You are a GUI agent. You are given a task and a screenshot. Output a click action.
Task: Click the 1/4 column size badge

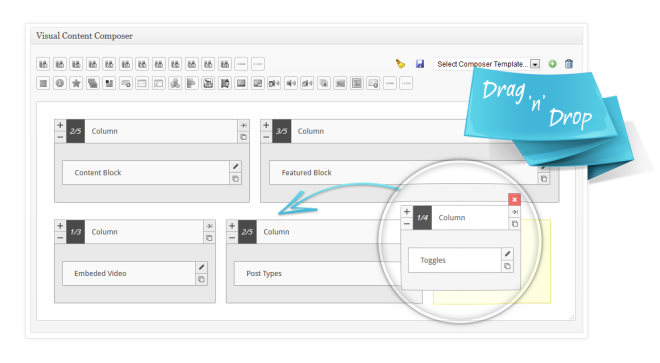coord(422,218)
